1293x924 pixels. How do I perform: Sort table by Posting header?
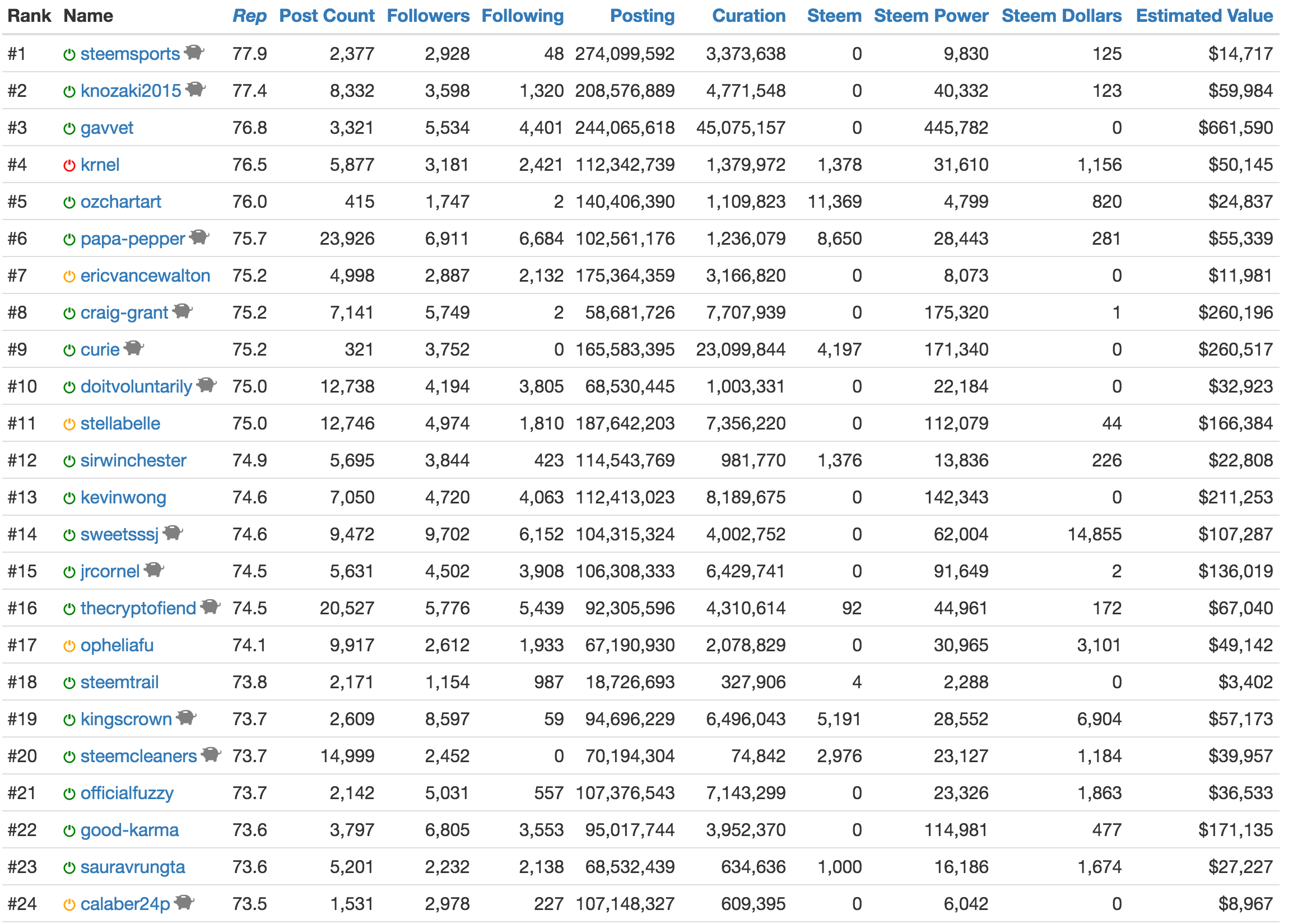pyautogui.click(x=643, y=16)
